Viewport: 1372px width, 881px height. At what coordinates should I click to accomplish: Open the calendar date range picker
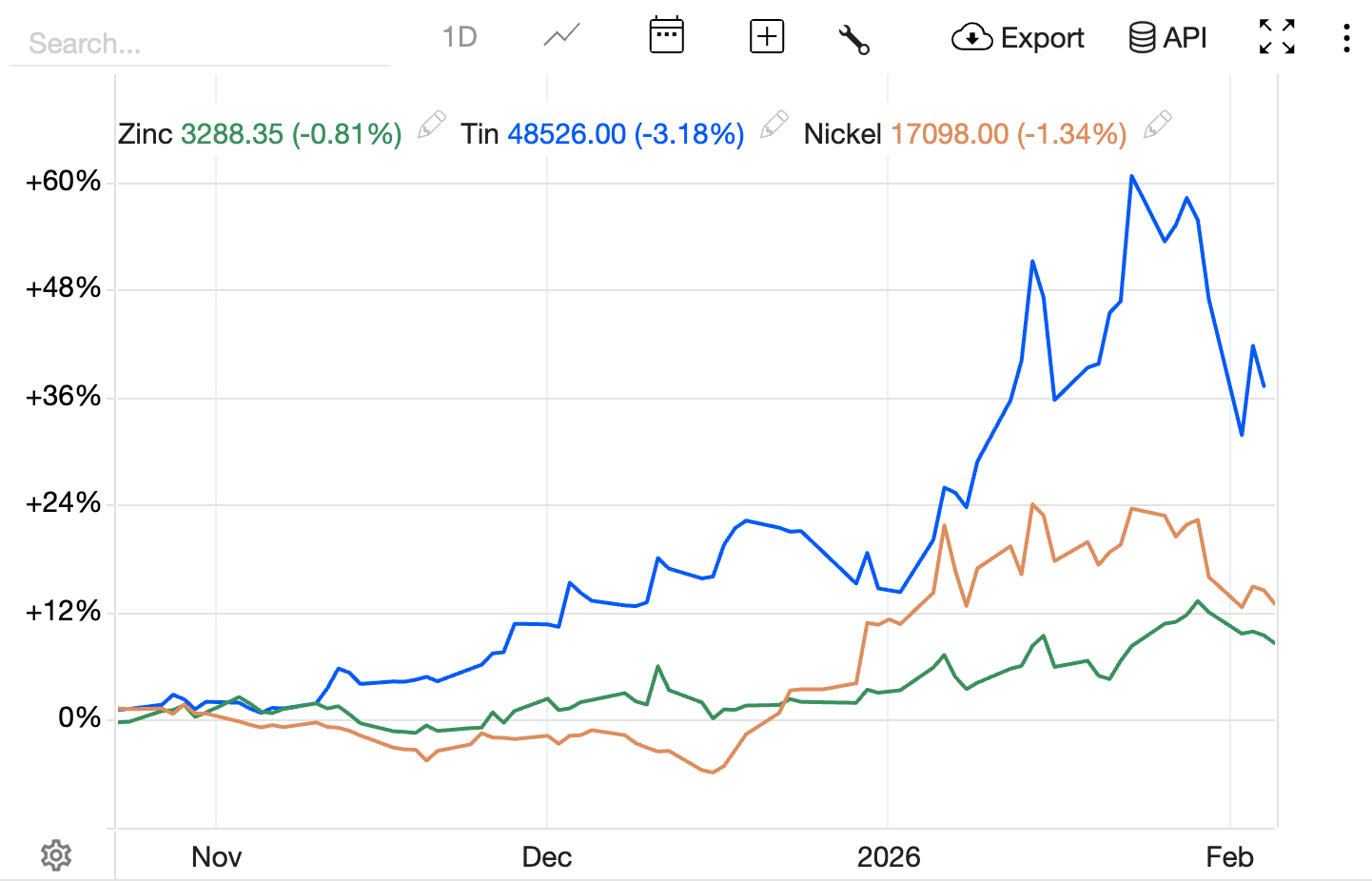(666, 36)
